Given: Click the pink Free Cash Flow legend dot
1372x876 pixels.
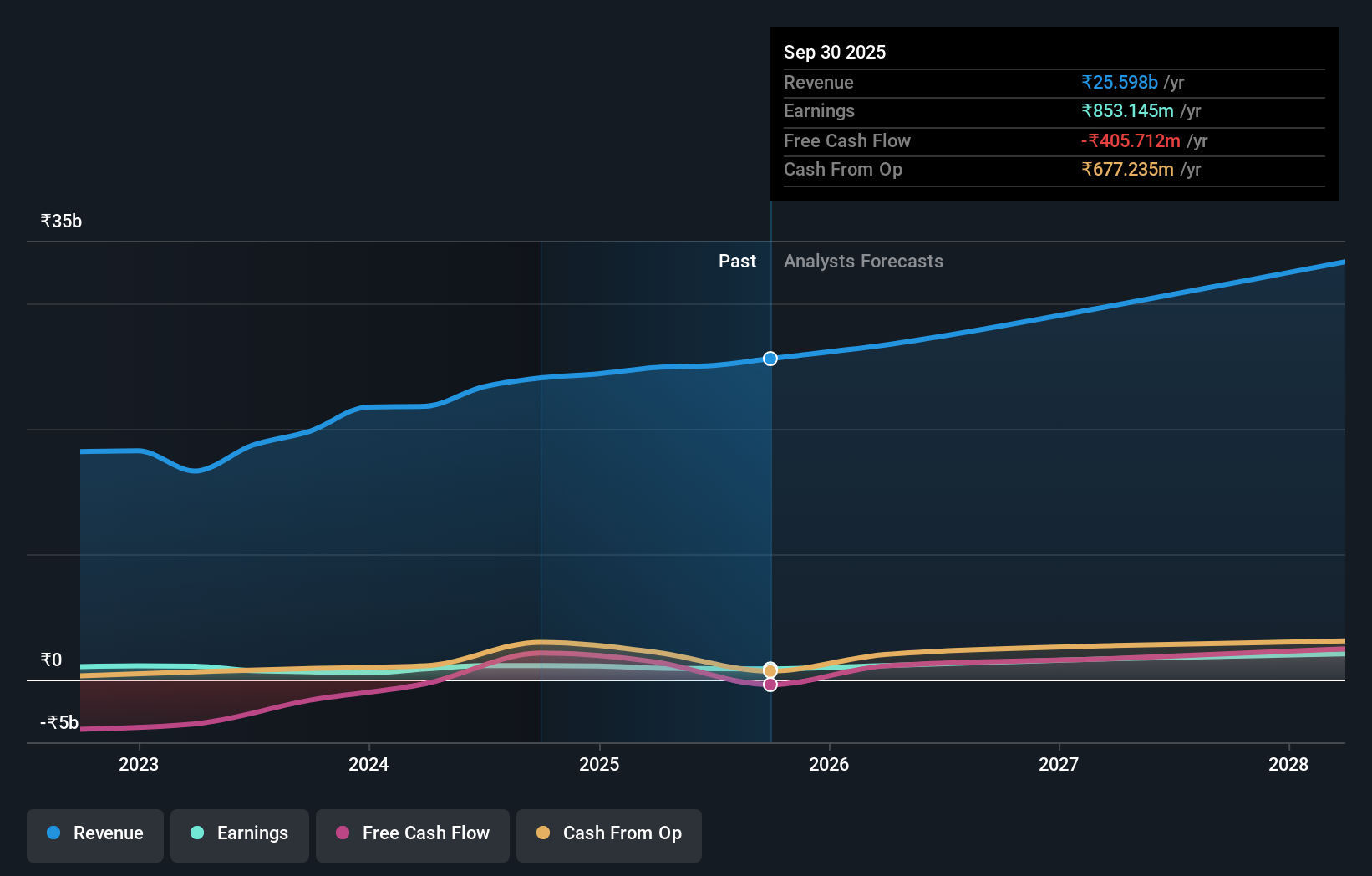Looking at the screenshot, I should click(x=342, y=833).
